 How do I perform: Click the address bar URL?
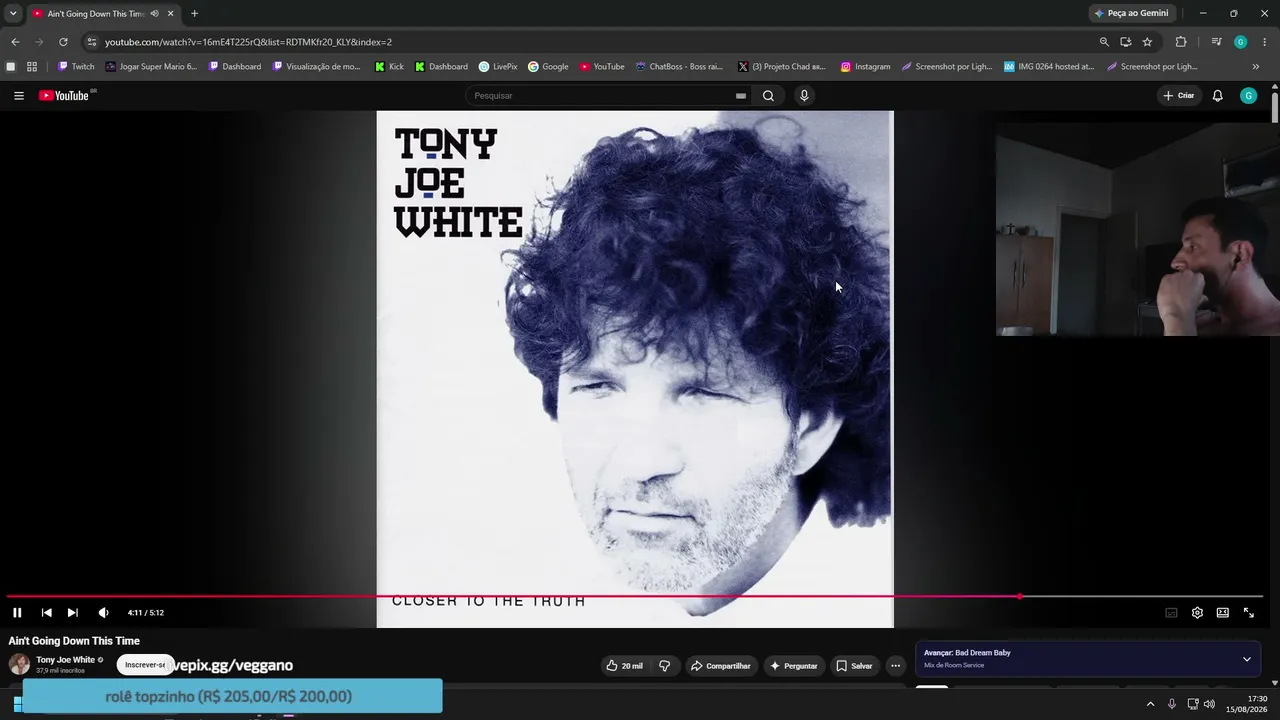pyautogui.click(x=248, y=42)
